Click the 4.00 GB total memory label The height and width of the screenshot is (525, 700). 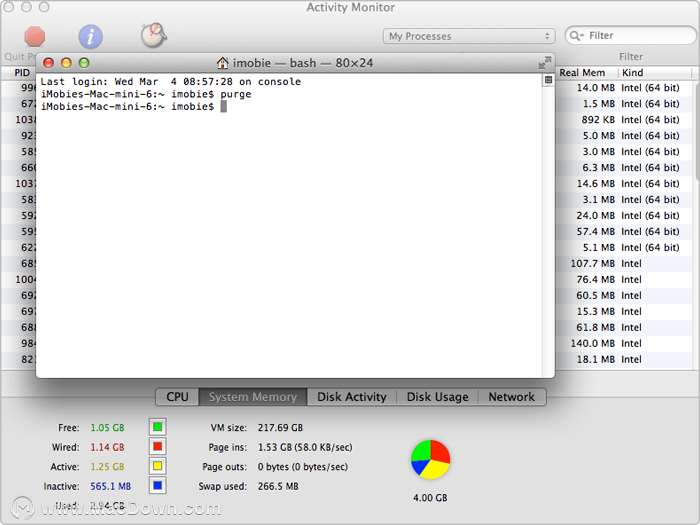[x=430, y=498]
